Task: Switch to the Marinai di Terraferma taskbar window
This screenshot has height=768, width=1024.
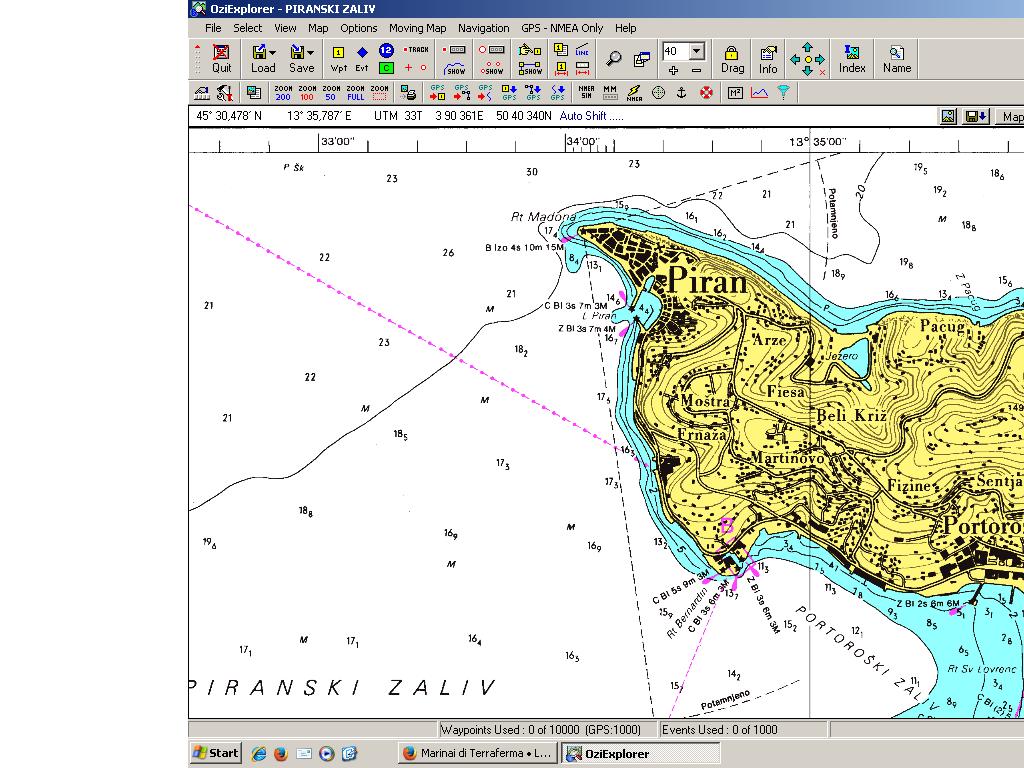Action: click(x=477, y=753)
